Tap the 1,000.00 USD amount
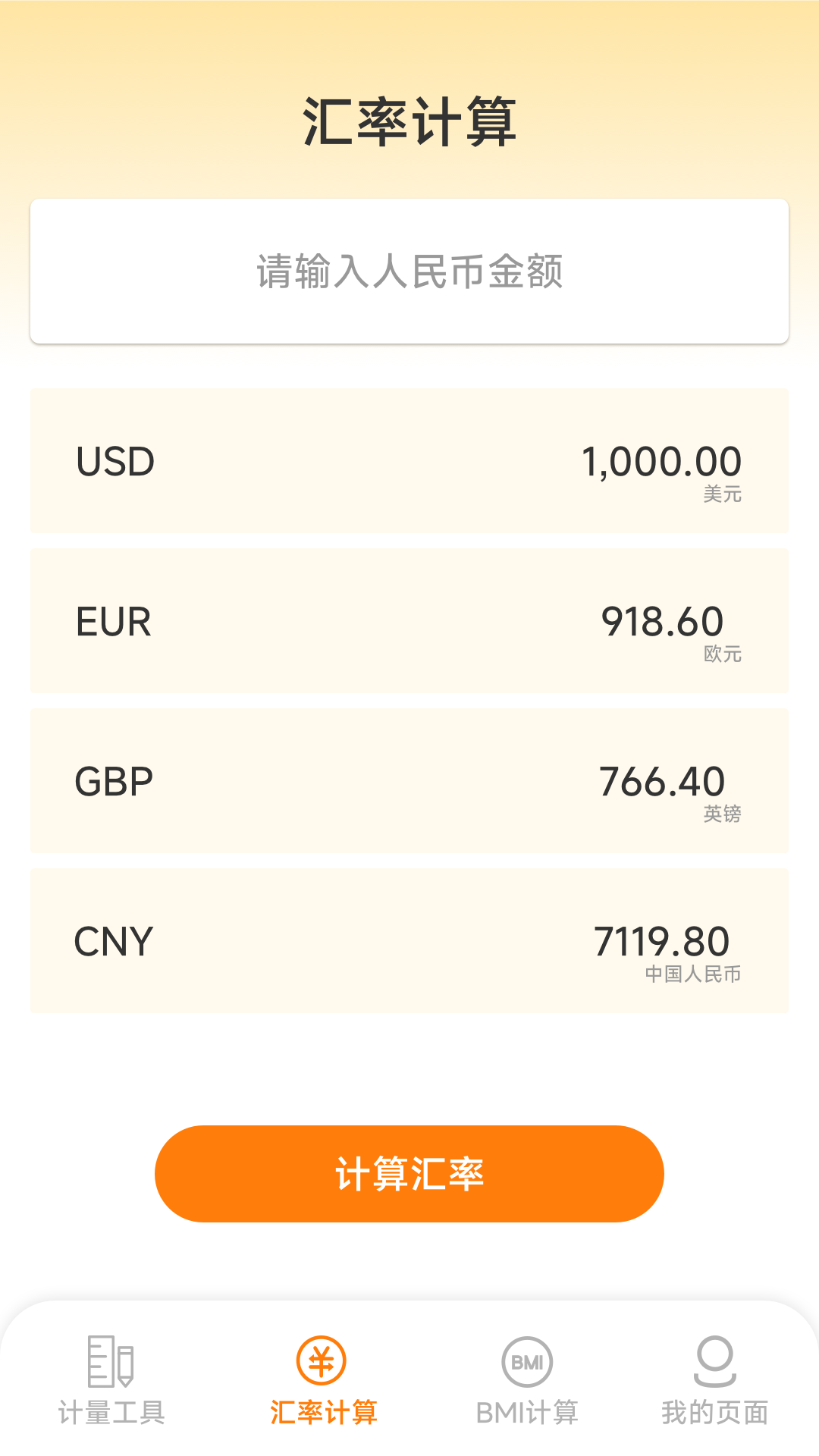 point(661,461)
